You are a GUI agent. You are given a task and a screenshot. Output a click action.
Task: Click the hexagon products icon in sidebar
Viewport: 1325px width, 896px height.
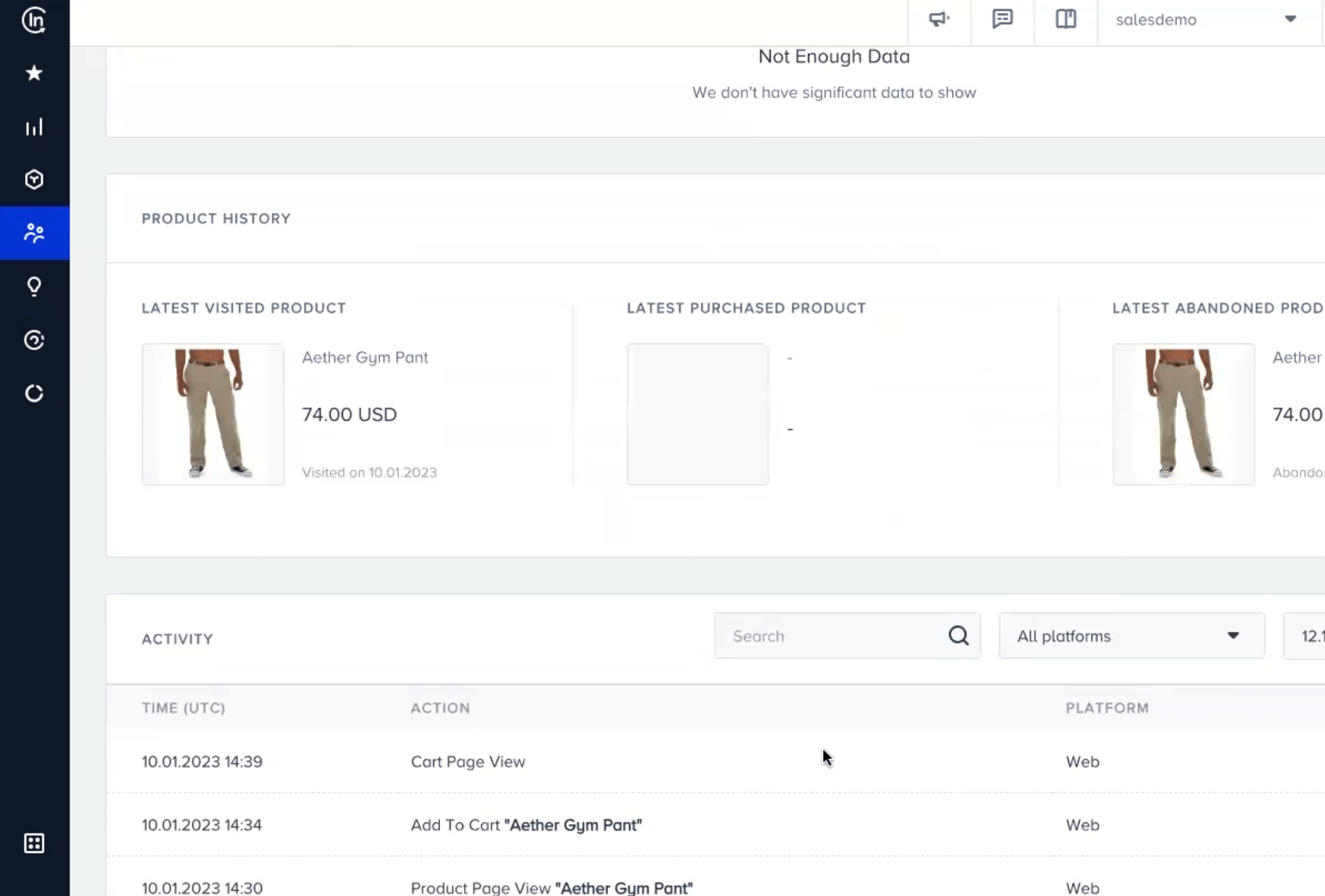click(x=33, y=179)
